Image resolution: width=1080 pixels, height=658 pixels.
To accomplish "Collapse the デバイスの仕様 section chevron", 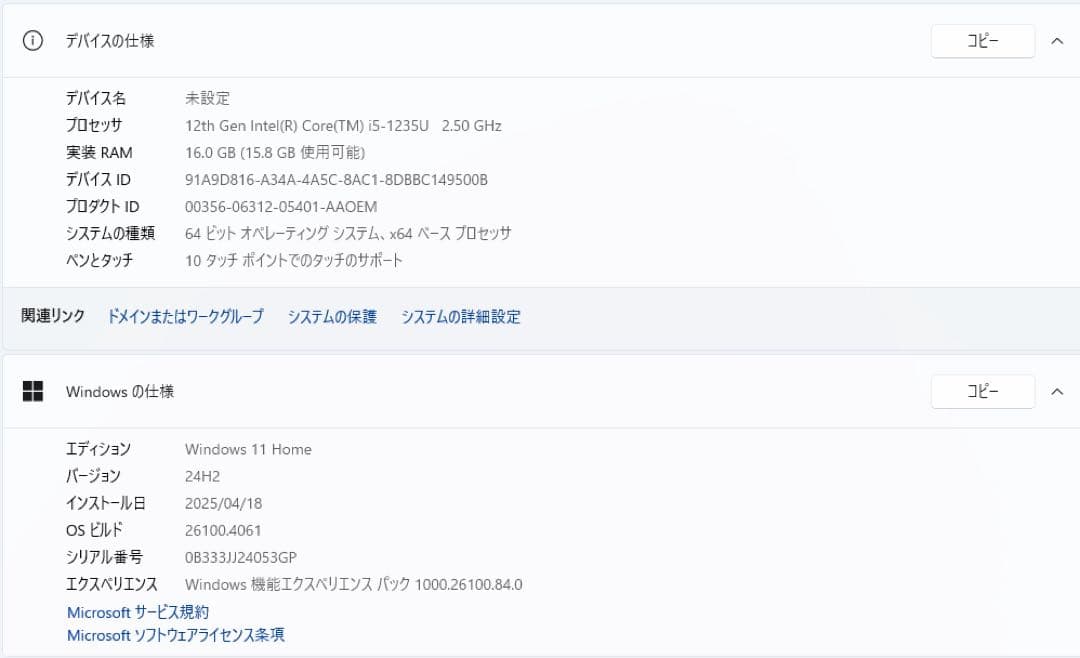I will [x=1057, y=41].
